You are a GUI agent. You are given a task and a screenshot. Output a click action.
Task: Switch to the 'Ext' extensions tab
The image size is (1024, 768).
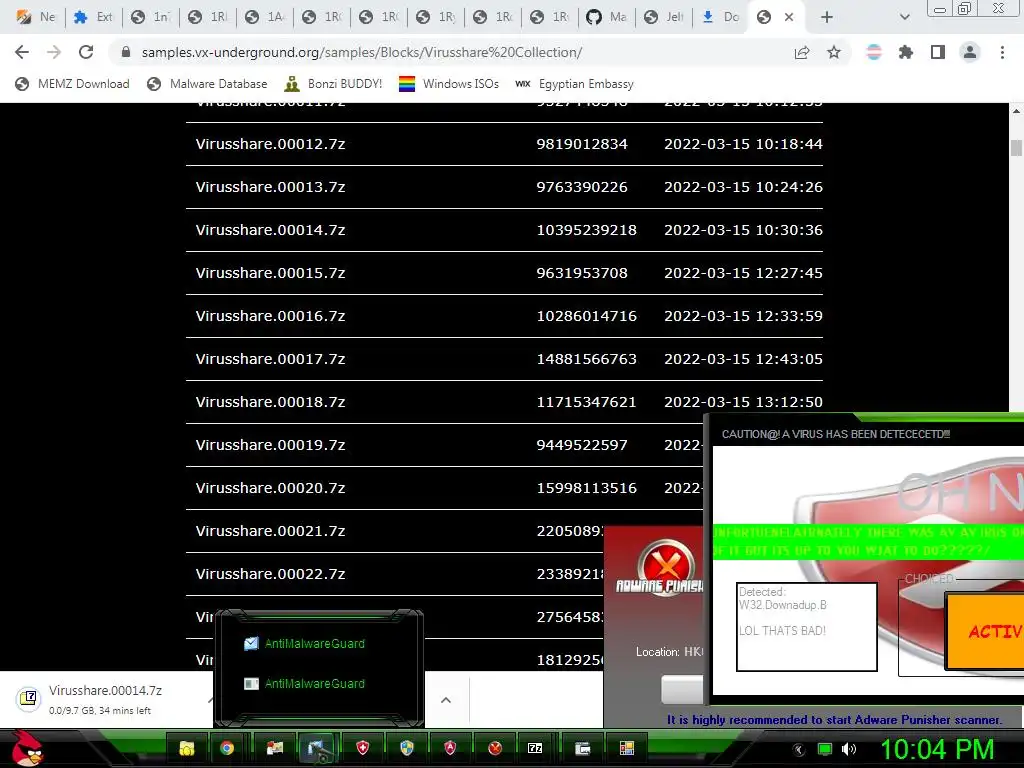click(93, 17)
